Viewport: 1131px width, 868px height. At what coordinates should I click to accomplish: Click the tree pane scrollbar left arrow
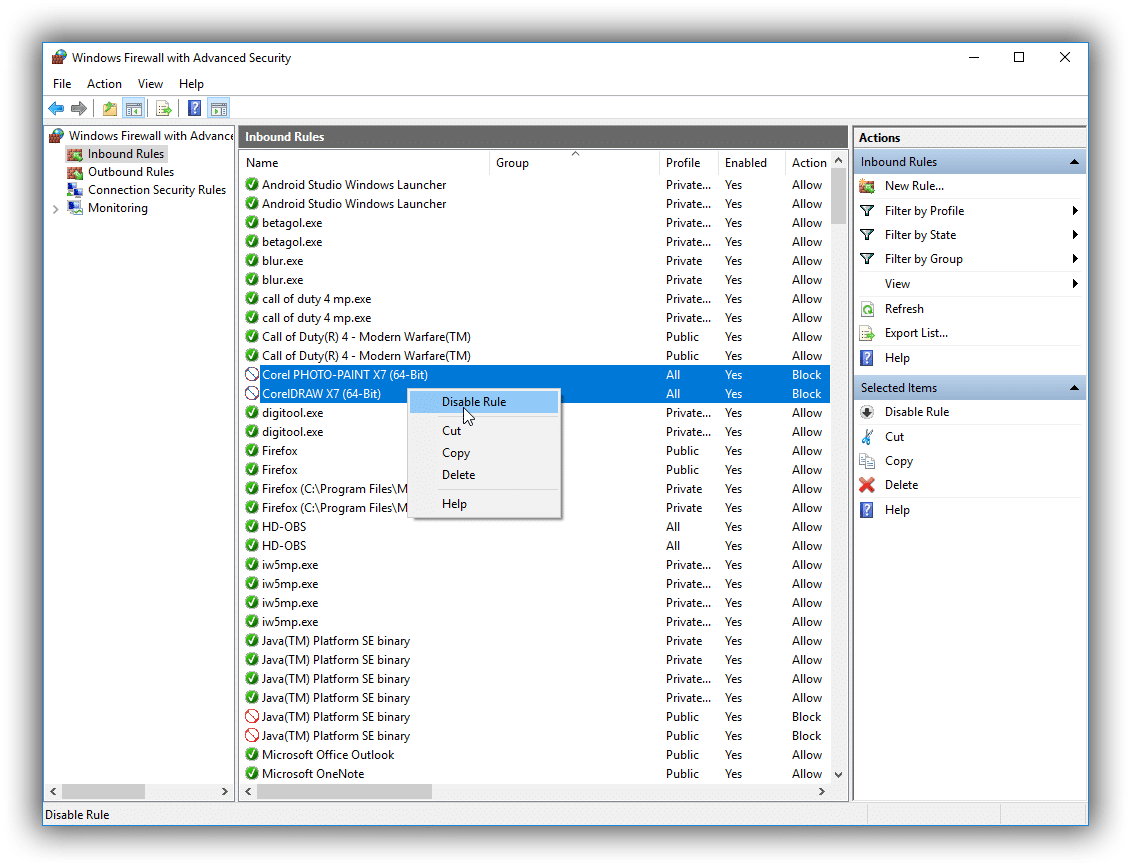(x=53, y=792)
